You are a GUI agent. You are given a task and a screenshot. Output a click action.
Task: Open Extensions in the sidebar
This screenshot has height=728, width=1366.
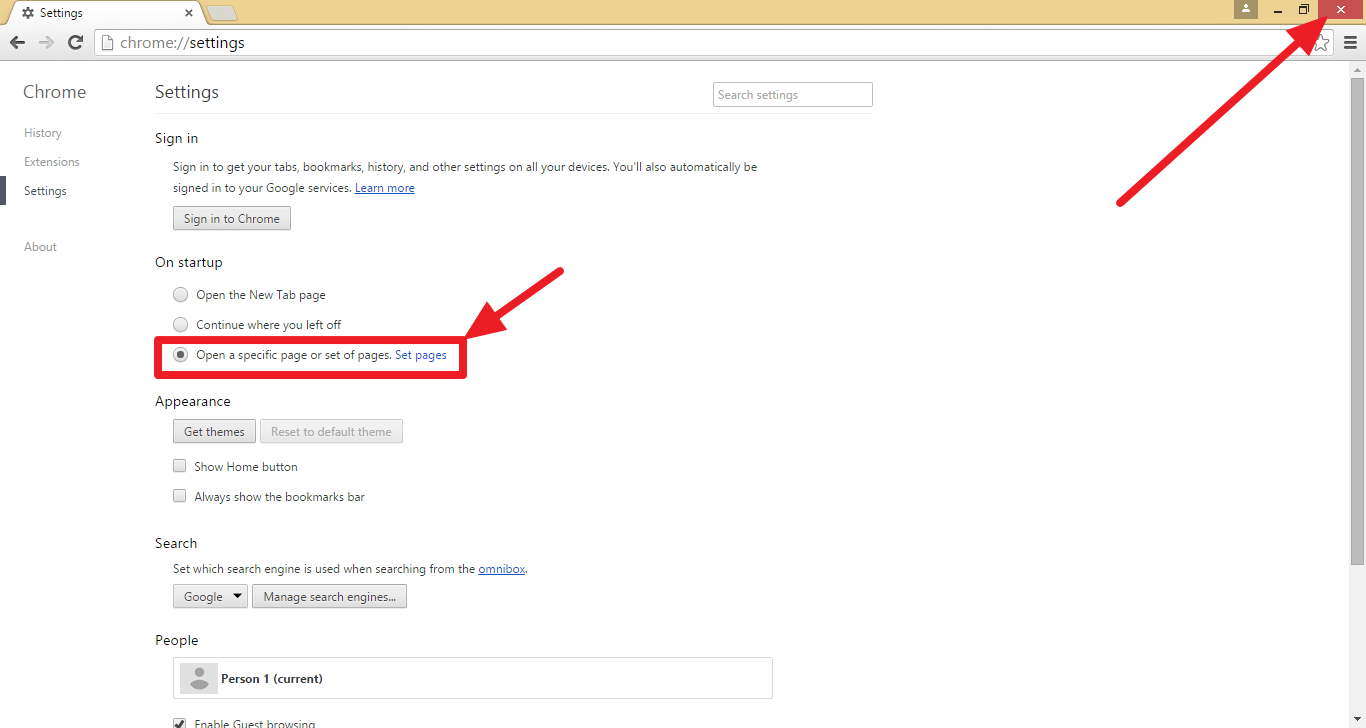[52, 162]
